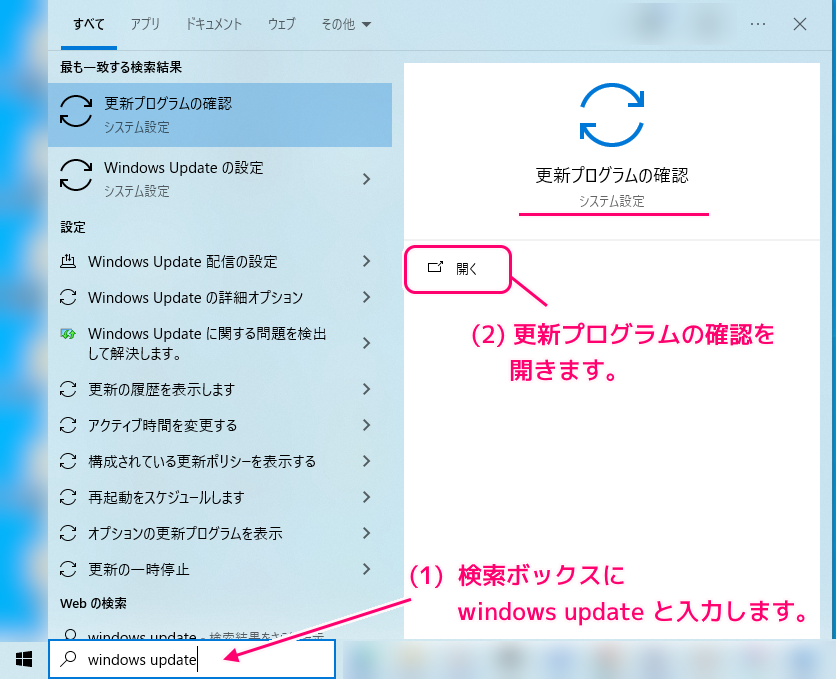Open オプションの更新プログラムを表示 result

click(x=184, y=533)
